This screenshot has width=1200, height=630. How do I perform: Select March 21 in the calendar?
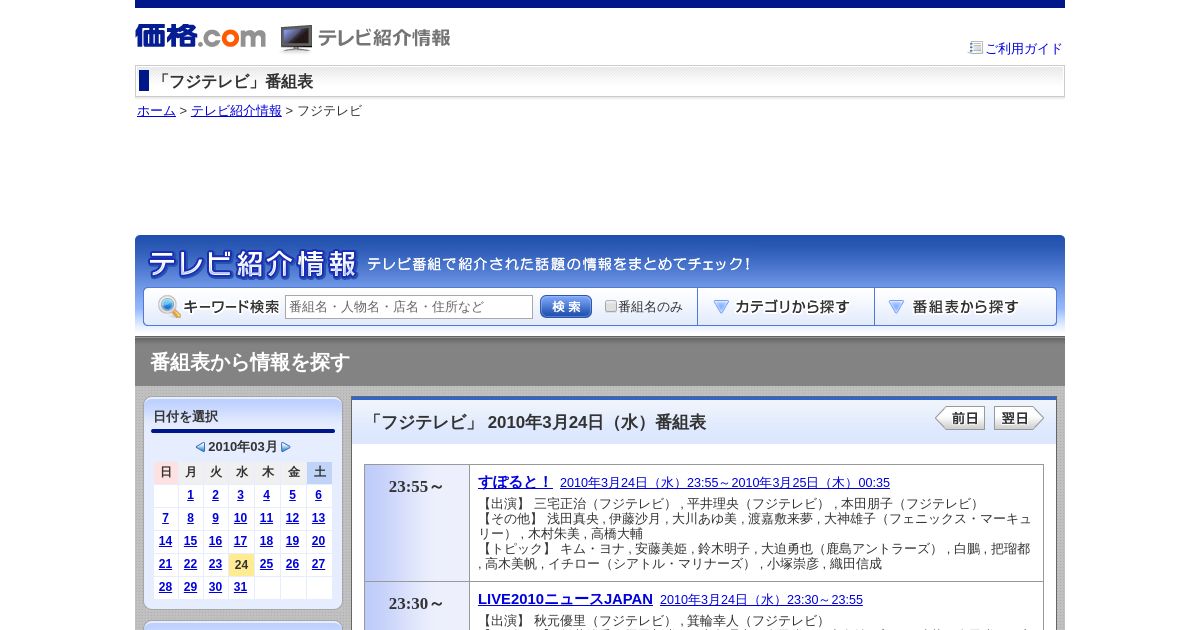(165, 564)
